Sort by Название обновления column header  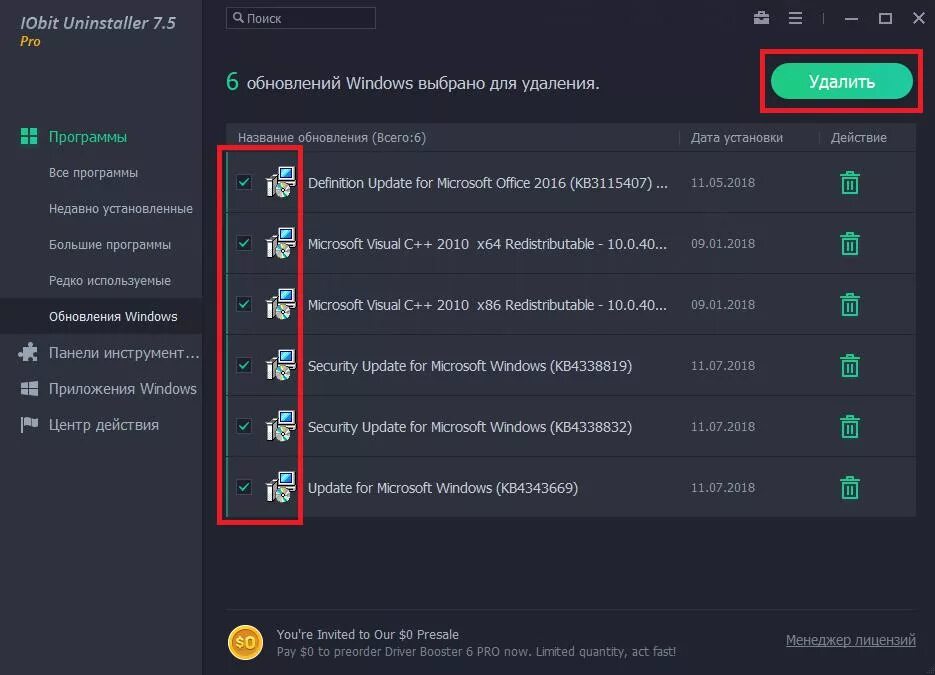click(332, 137)
